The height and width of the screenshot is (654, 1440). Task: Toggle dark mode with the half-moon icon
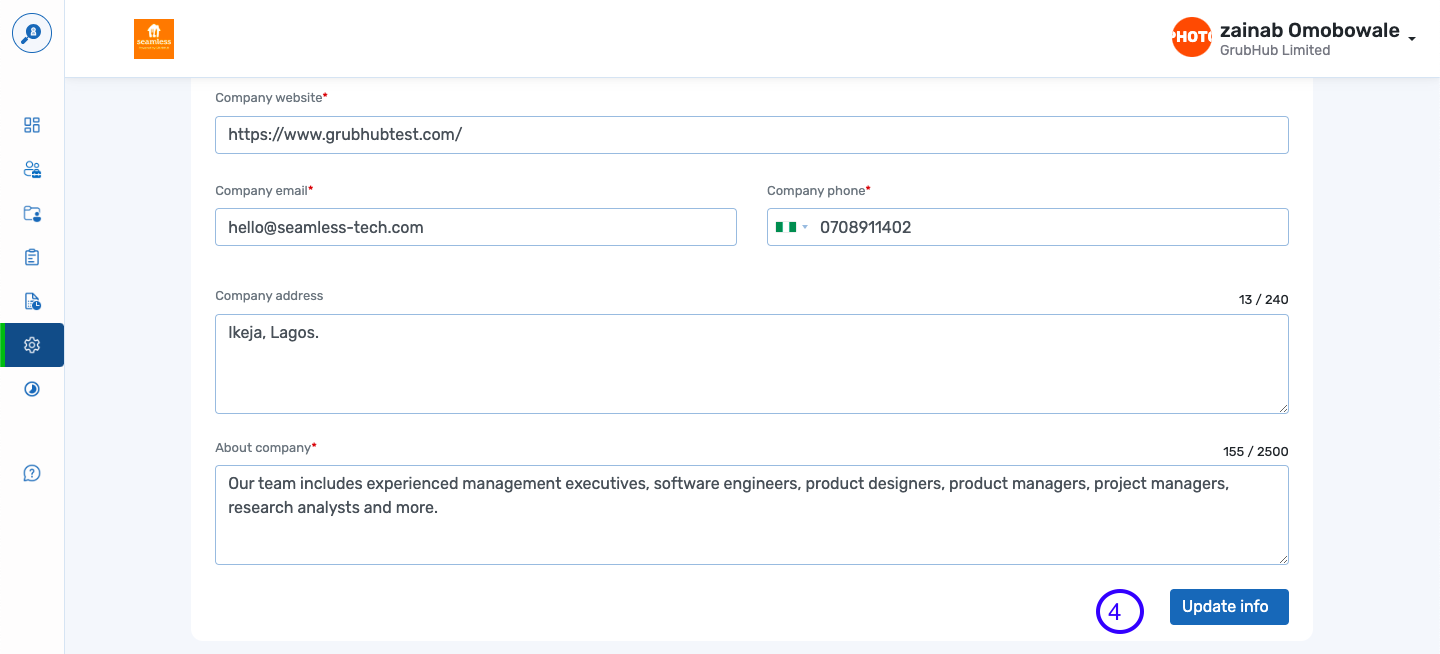pyautogui.click(x=31, y=389)
